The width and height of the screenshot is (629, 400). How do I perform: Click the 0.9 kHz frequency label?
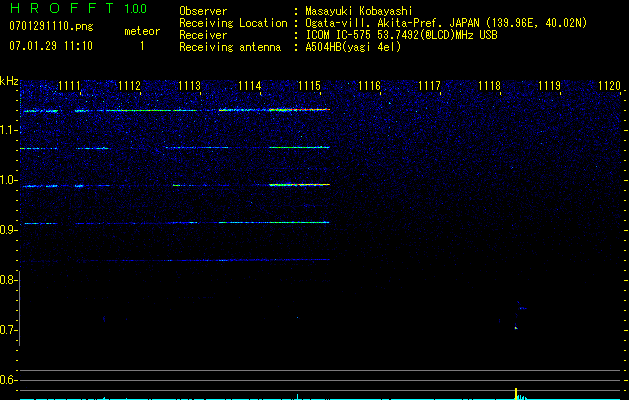[x=8, y=230]
